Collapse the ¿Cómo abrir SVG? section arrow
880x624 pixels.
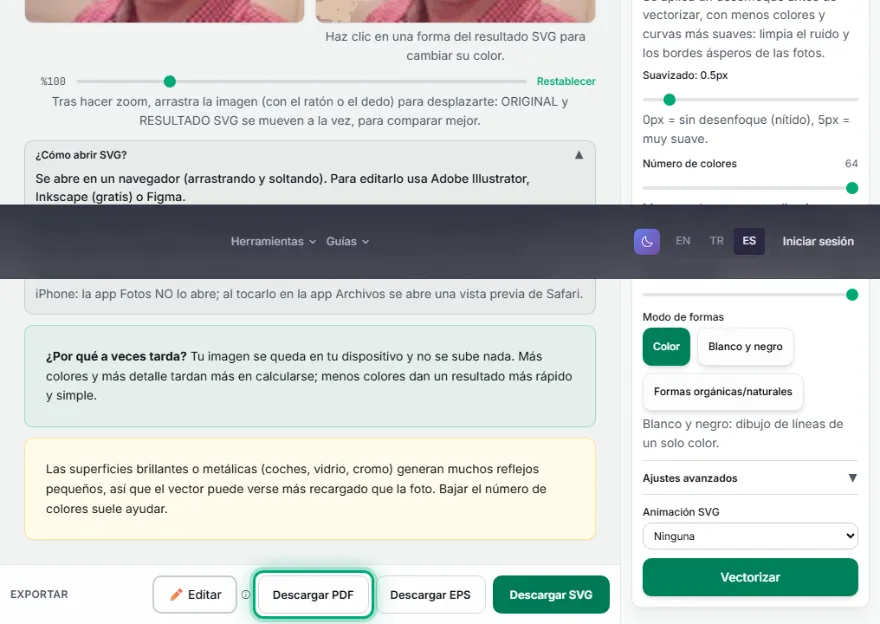pos(579,155)
